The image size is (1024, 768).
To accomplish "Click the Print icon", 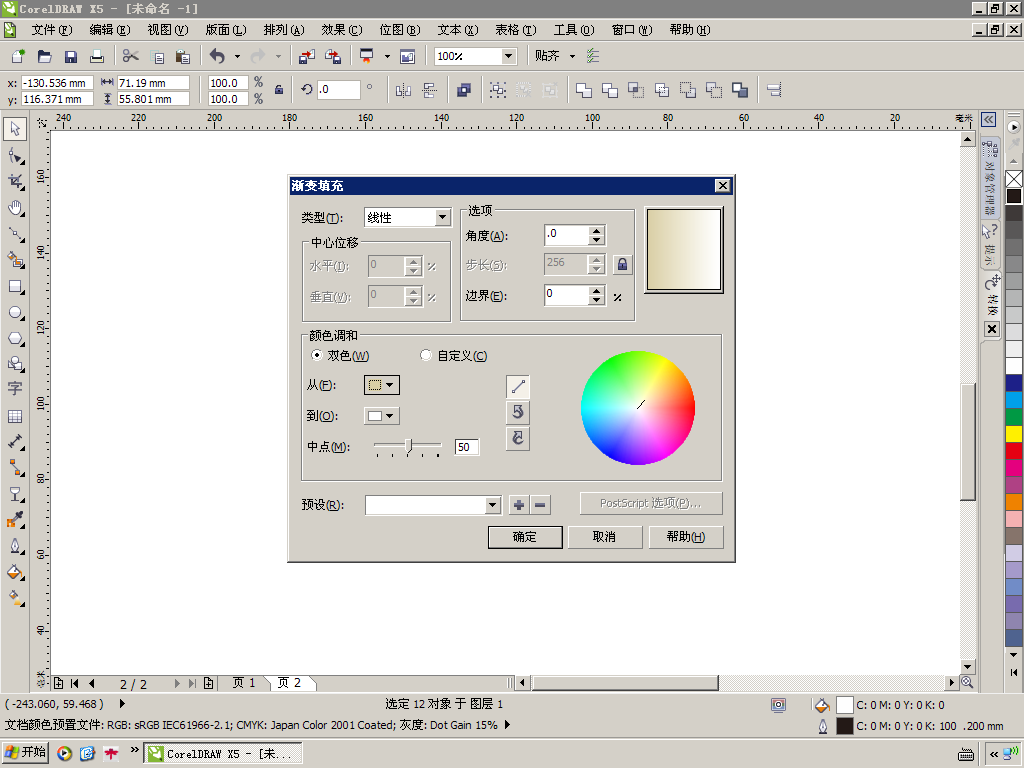I will click(97, 57).
